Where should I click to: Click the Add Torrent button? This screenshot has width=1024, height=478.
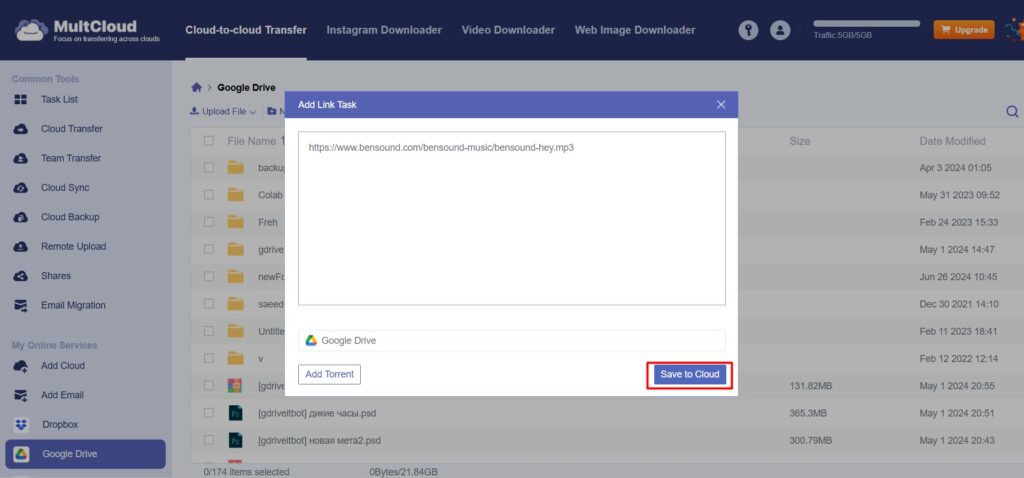(x=329, y=374)
